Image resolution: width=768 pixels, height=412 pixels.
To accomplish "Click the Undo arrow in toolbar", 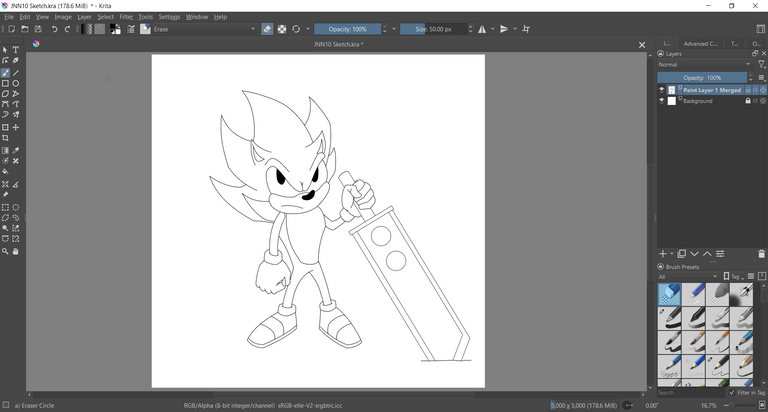I will pos(54,29).
